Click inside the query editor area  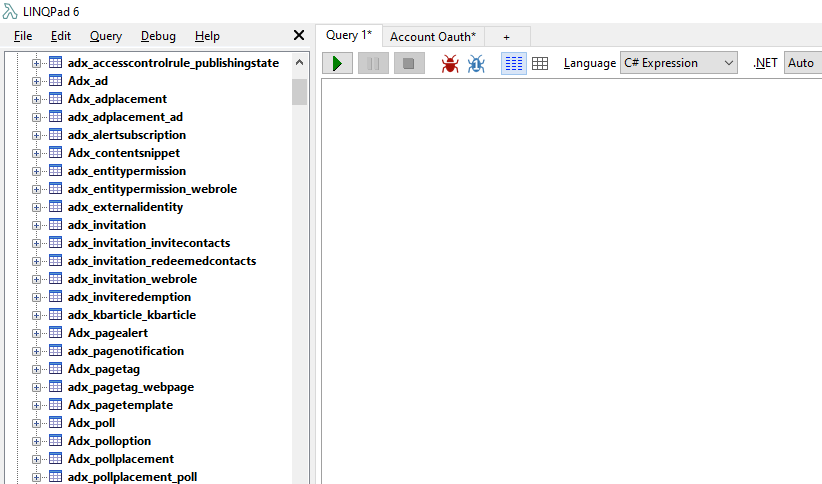pos(571,281)
